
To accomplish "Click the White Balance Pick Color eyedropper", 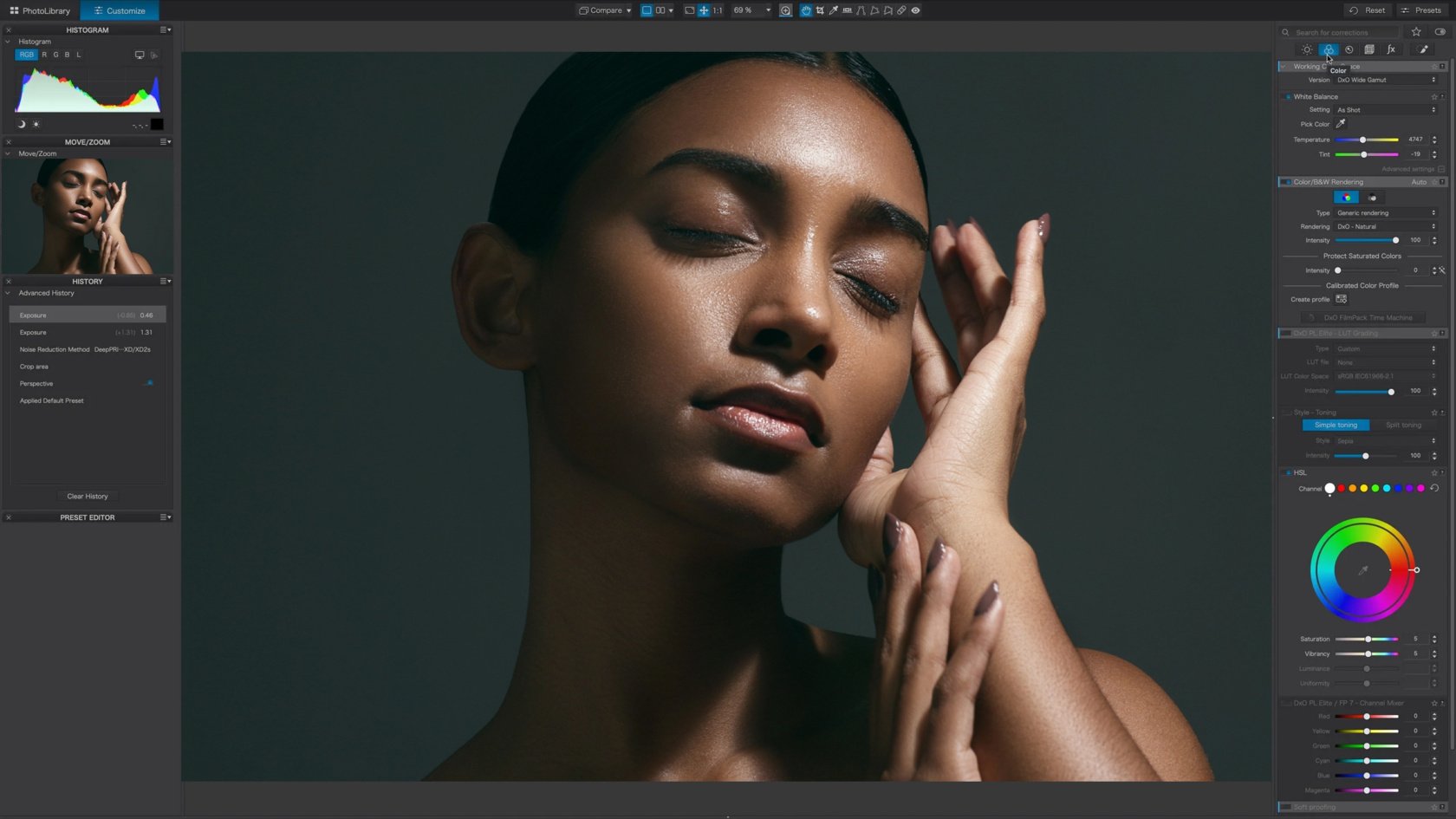I will 1341,124.
